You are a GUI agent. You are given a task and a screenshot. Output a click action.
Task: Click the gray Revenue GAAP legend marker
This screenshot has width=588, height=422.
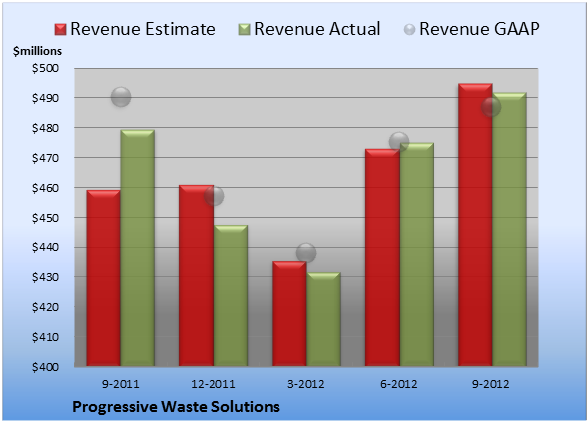pyautogui.click(x=410, y=30)
